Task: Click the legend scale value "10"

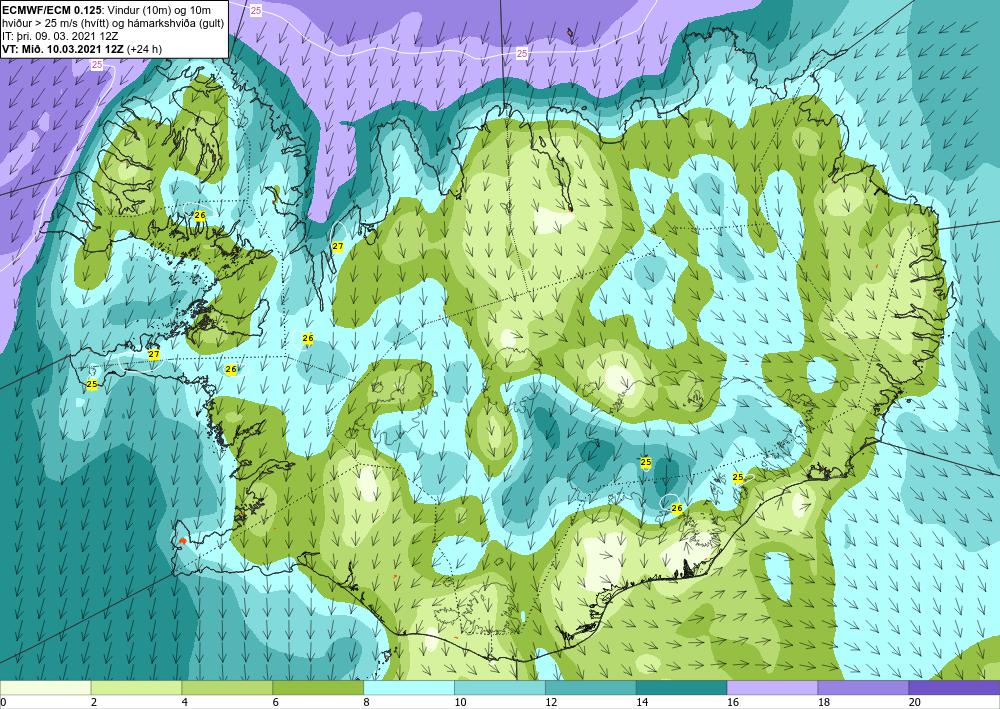Action: coord(460,703)
